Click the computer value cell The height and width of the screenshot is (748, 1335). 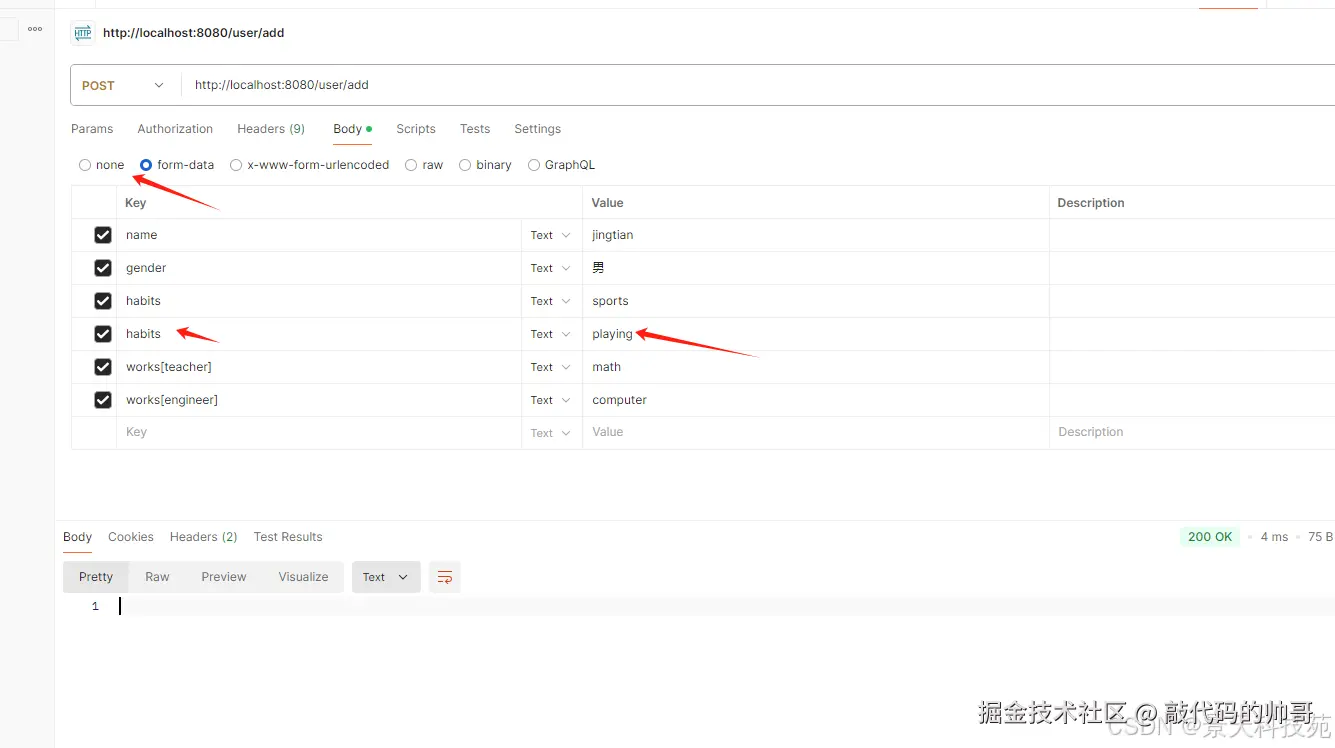(x=815, y=400)
